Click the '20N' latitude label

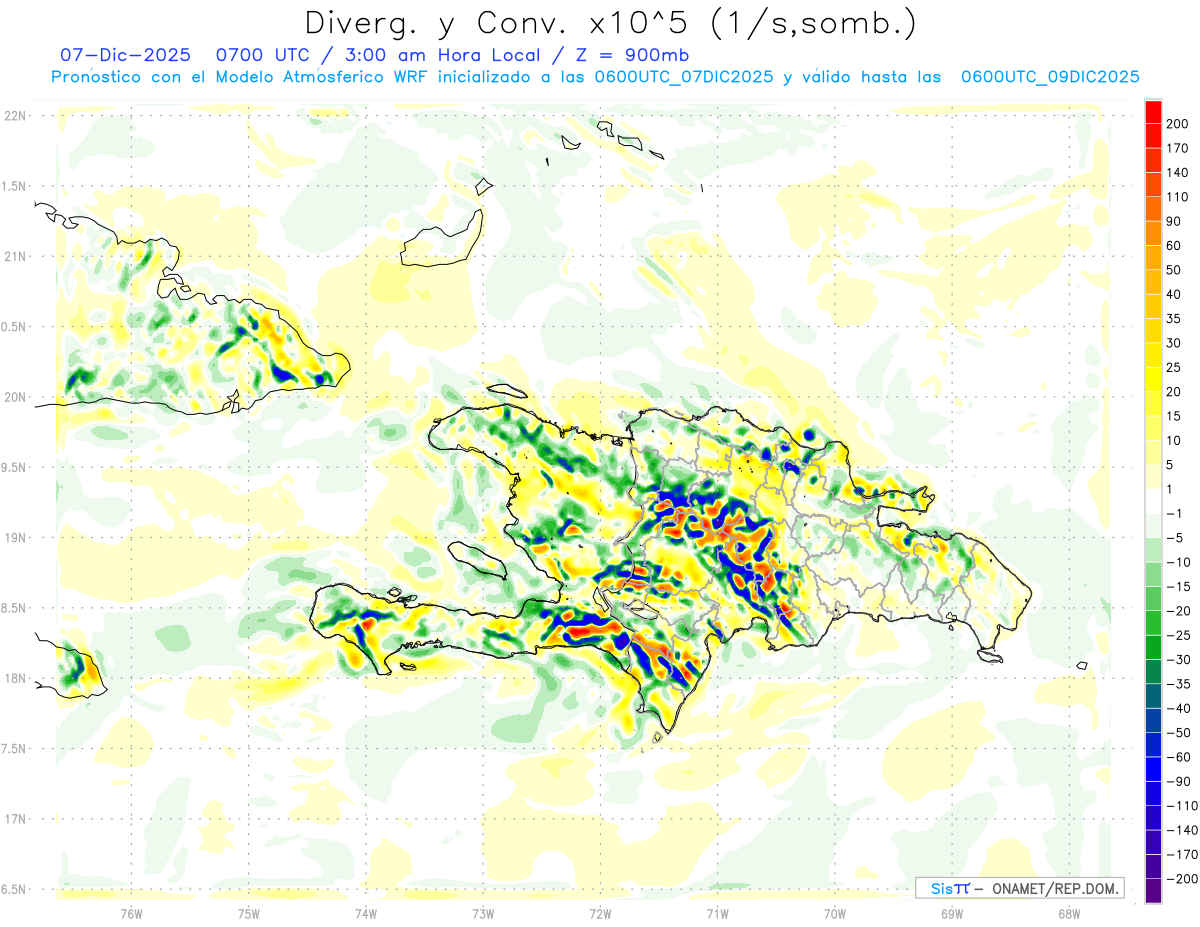[x=15, y=397]
